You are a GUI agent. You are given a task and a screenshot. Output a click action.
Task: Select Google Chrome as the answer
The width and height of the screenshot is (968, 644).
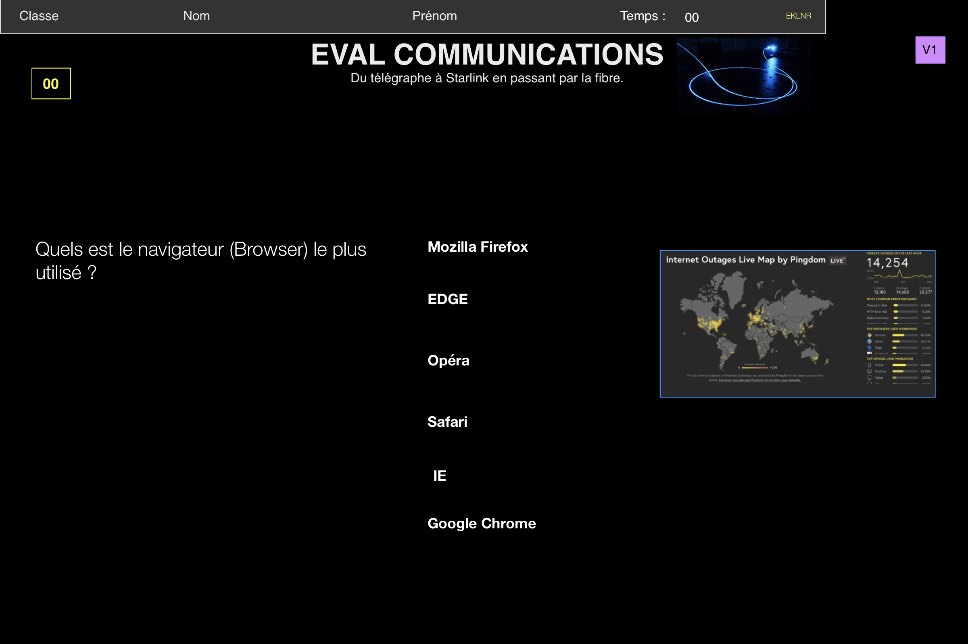482,524
